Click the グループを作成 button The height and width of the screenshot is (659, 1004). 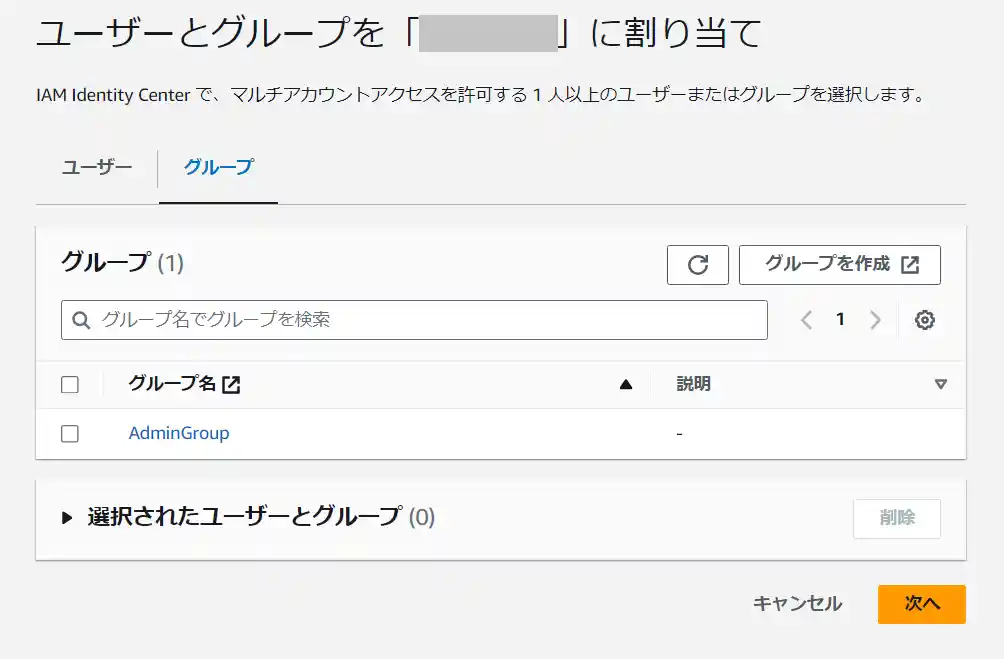[x=839, y=264]
